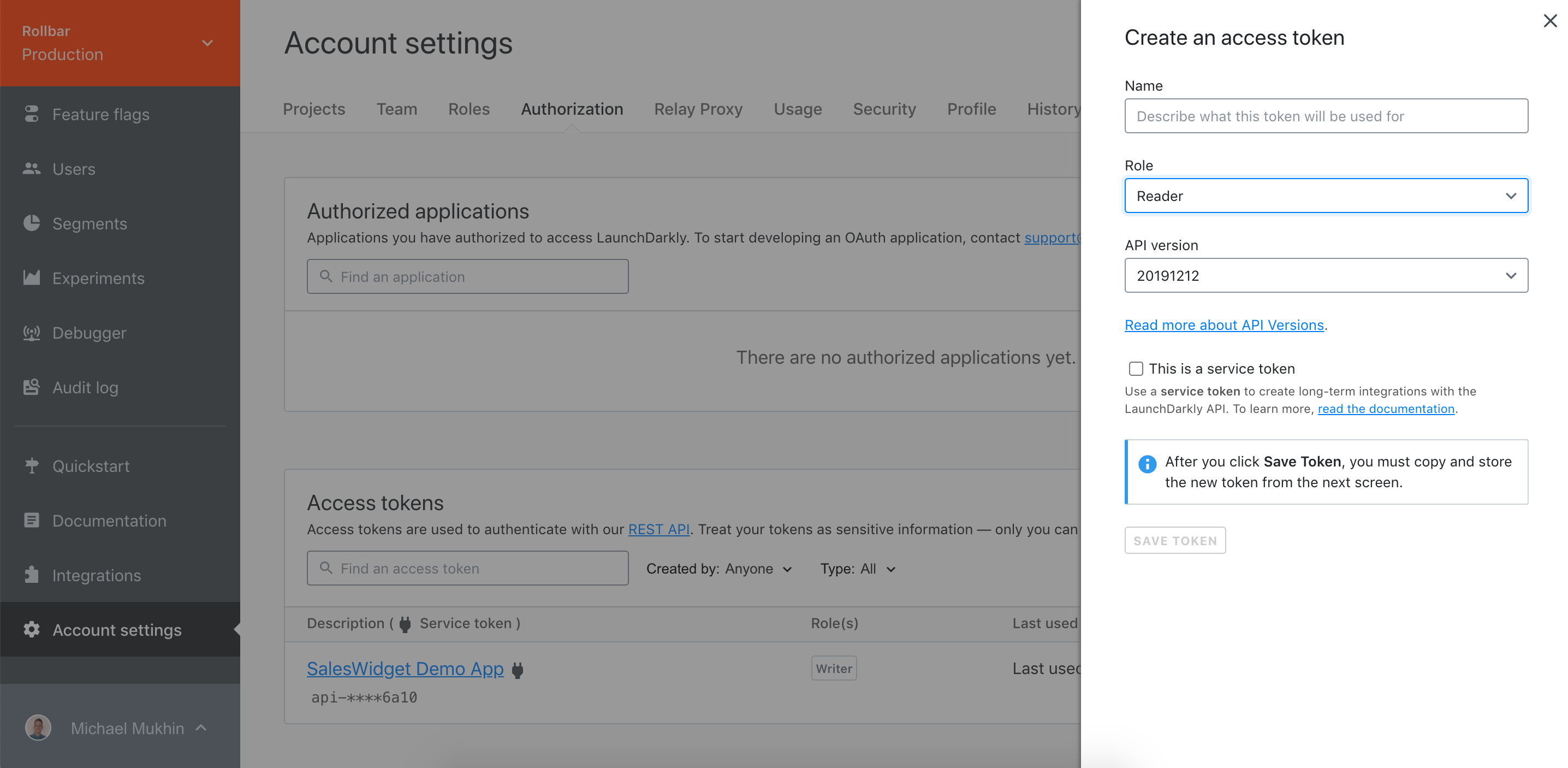1568x768 pixels.
Task: Click the Segments pie chart icon
Action: pyautogui.click(x=31, y=223)
